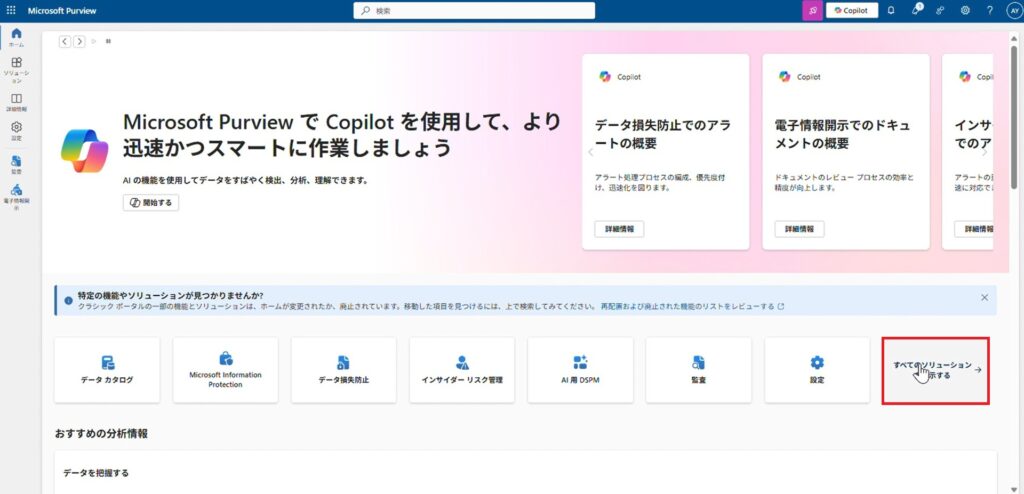Screen dimensions: 1024x494
Task: Open the 監査 tile
Action: click(x=699, y=370)
